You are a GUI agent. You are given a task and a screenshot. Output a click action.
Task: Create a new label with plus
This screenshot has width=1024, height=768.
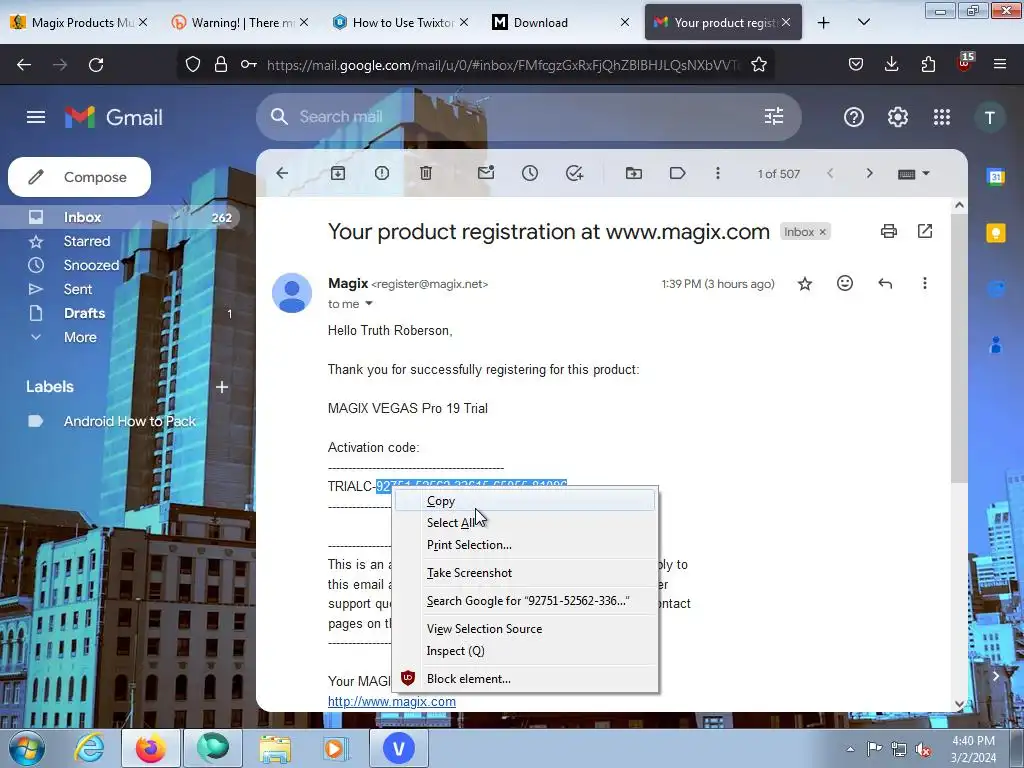coord(222,387)
